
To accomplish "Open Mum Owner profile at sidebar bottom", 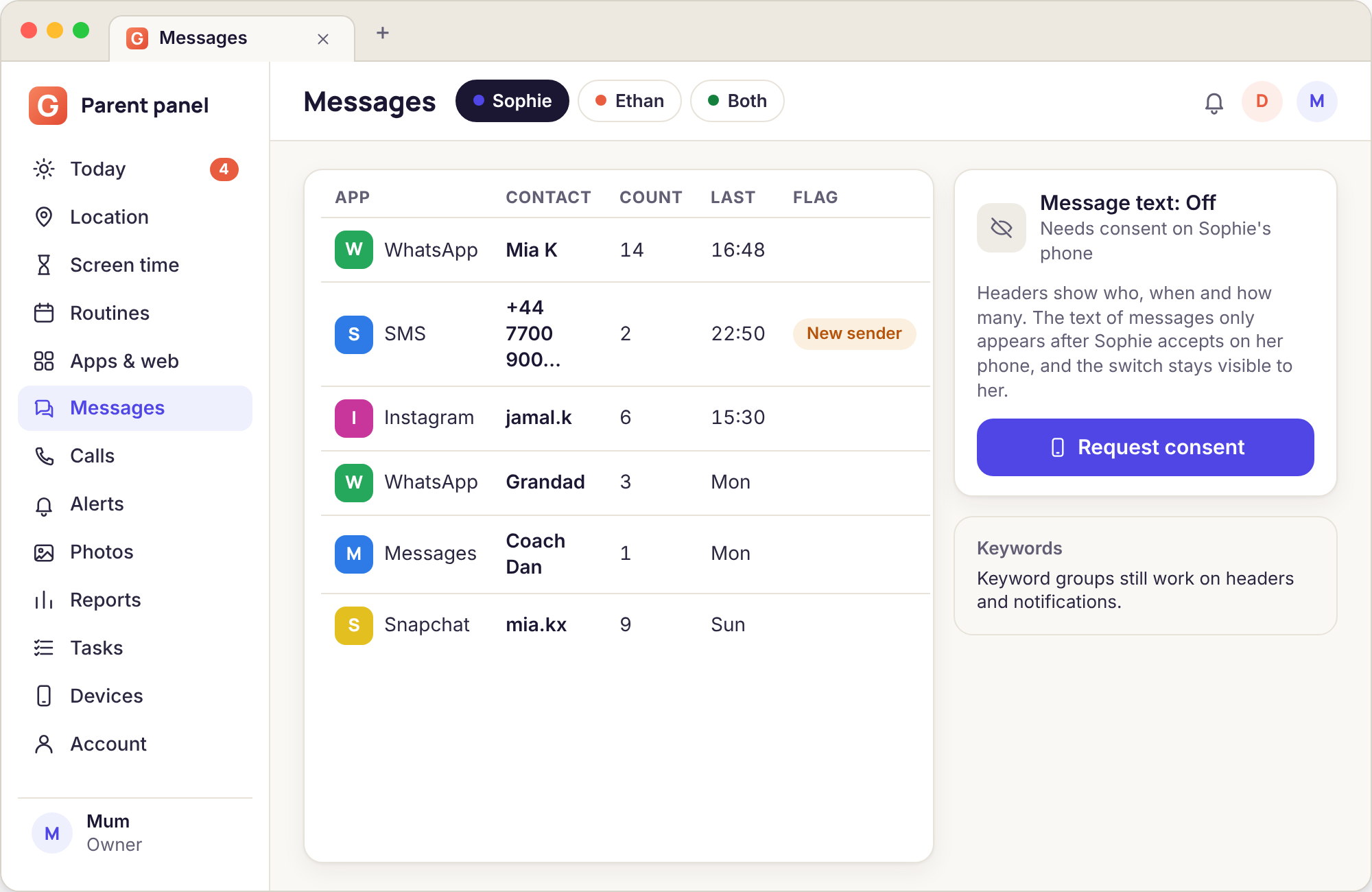I will 135,833.
